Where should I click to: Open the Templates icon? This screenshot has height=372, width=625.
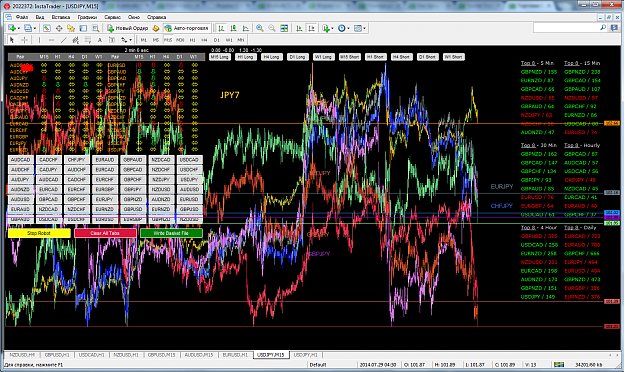358,28
